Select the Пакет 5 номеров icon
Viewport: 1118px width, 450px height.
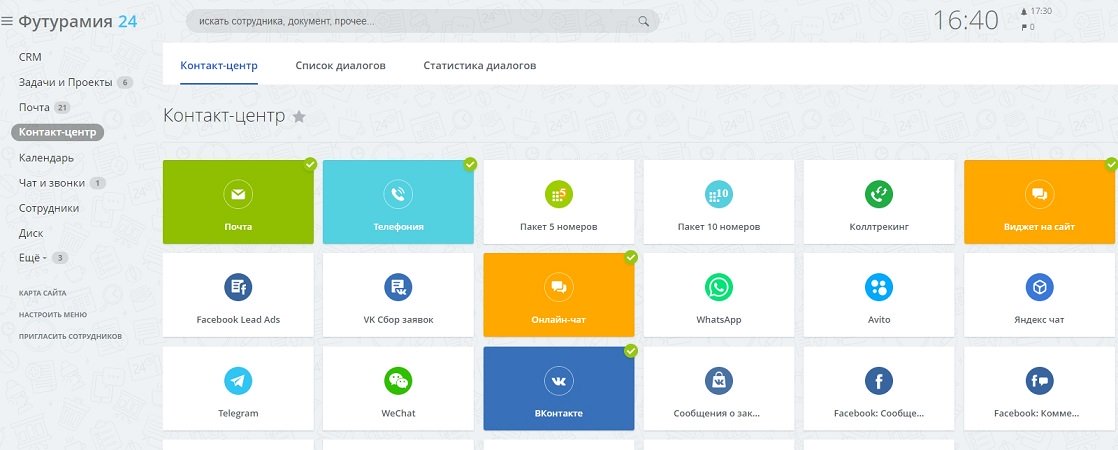pyautogui.click(x=558, y=194)
